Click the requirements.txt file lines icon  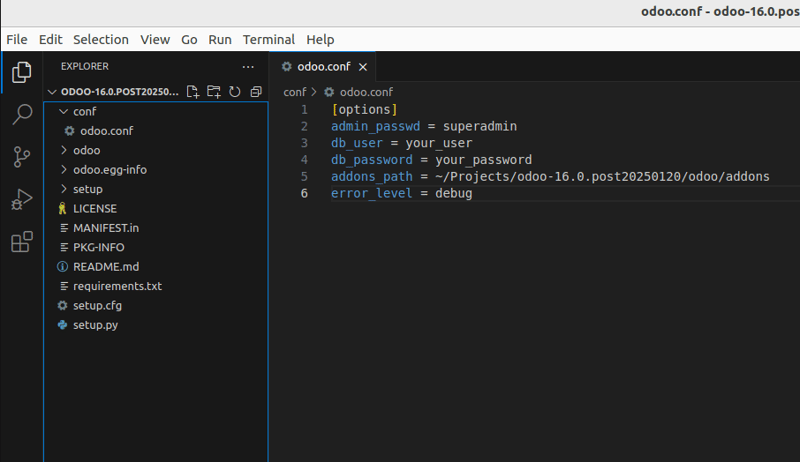64,286
